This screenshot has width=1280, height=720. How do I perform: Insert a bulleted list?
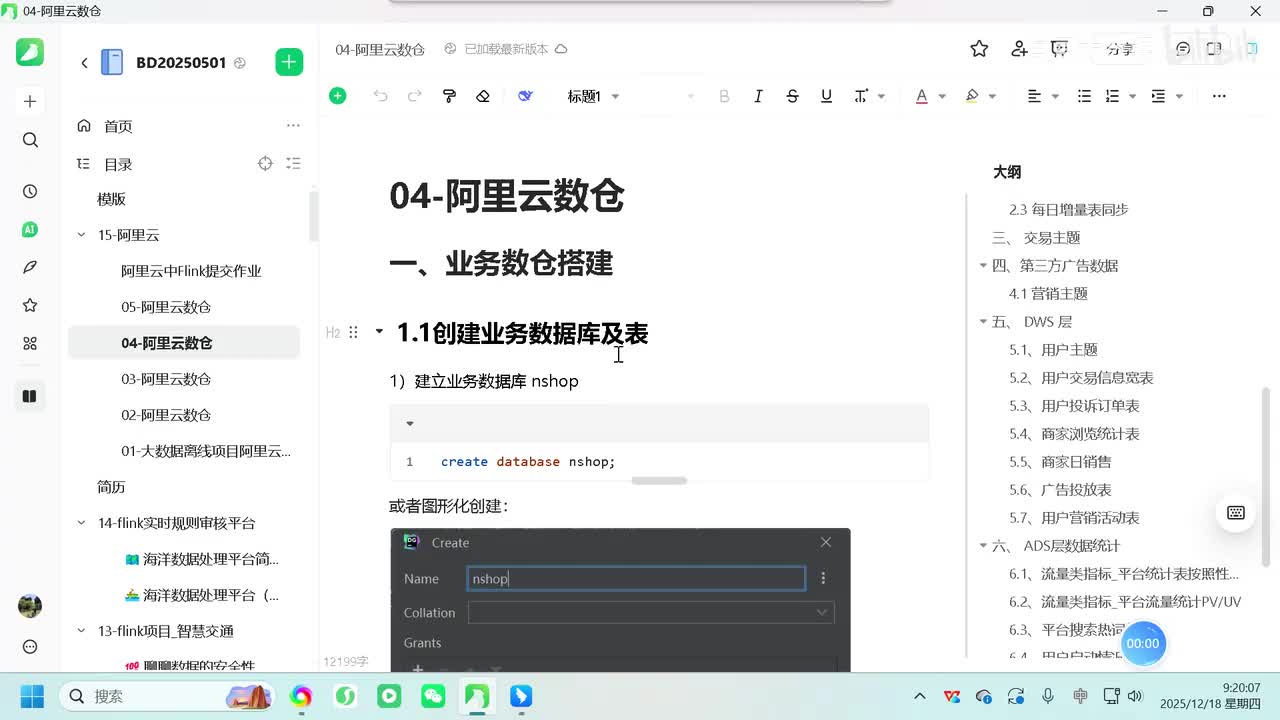click(1084, 96)
